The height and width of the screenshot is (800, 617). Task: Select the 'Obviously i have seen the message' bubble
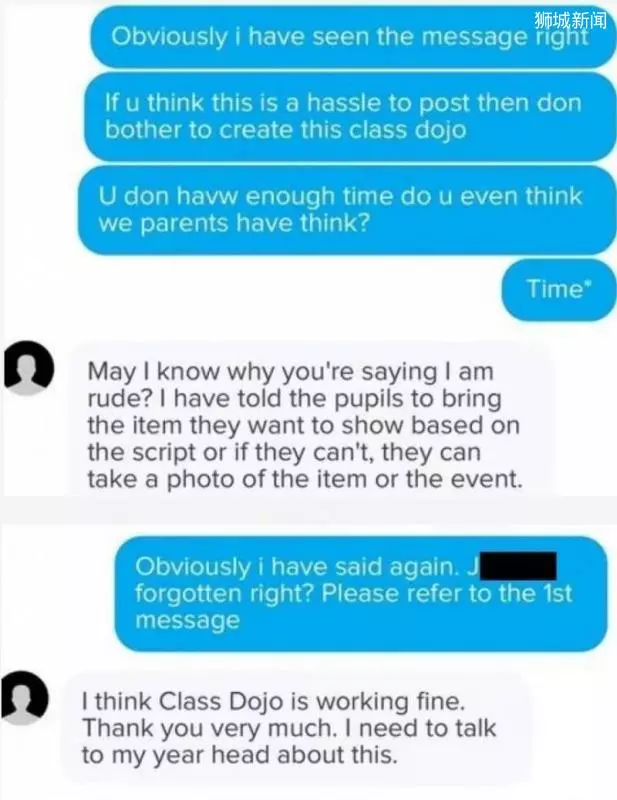tap(353, 37)
